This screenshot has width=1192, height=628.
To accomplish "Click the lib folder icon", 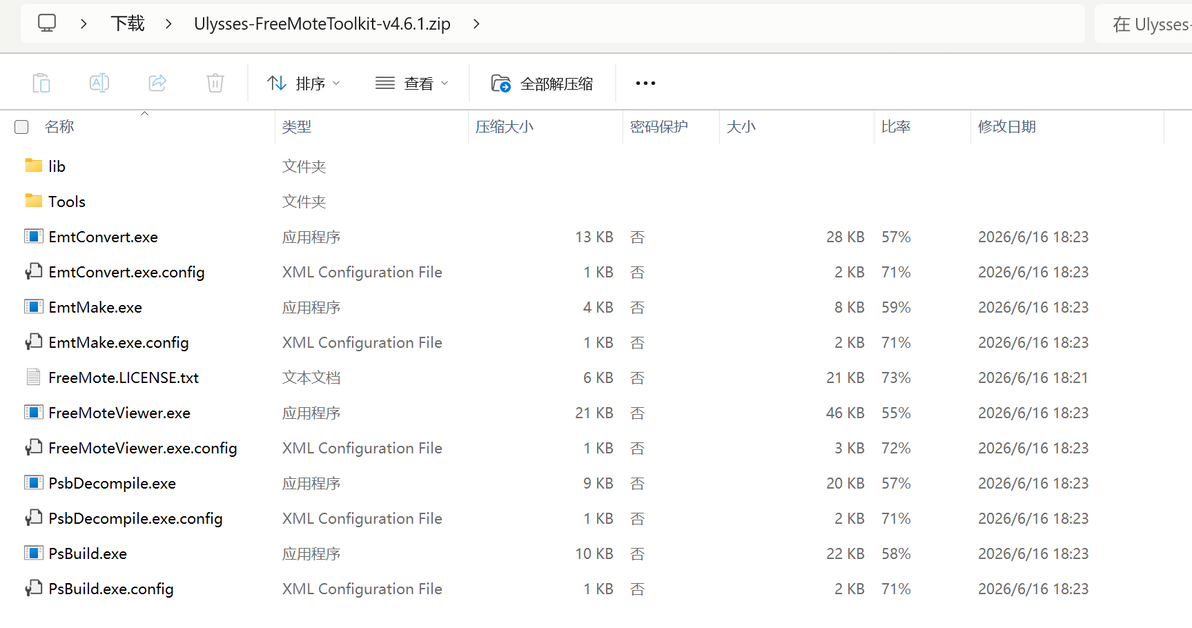I will [x=33, y=166].
